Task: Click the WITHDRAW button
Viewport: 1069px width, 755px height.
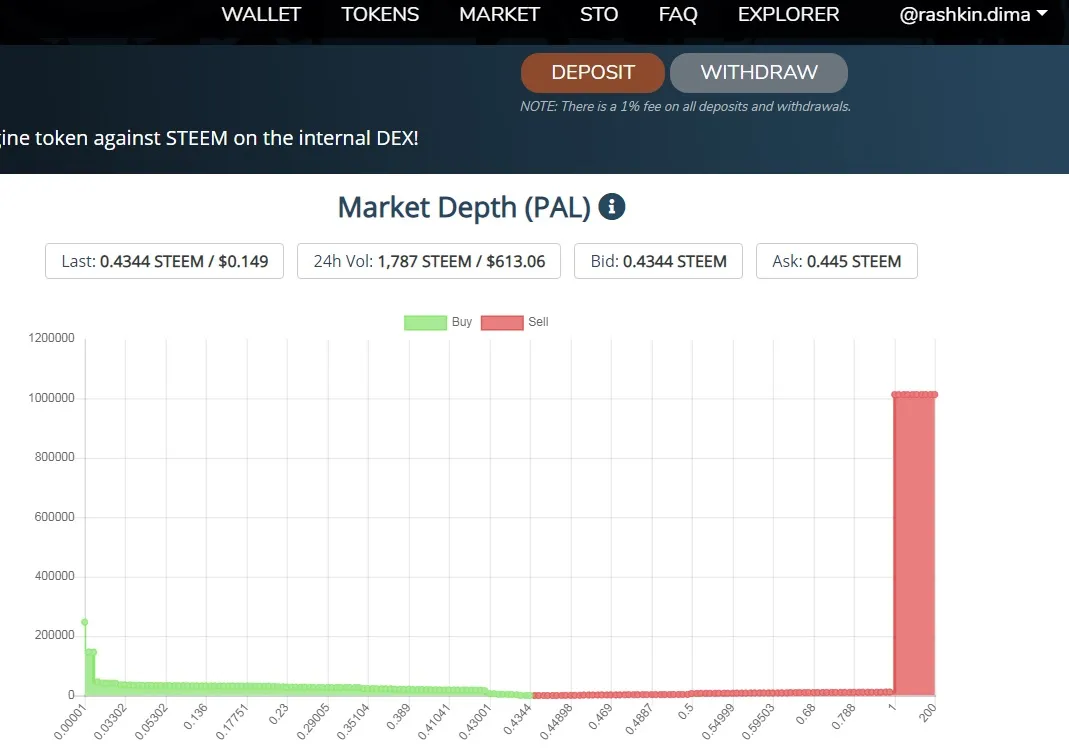Action: pyautogui.click(x=759, y=72)
